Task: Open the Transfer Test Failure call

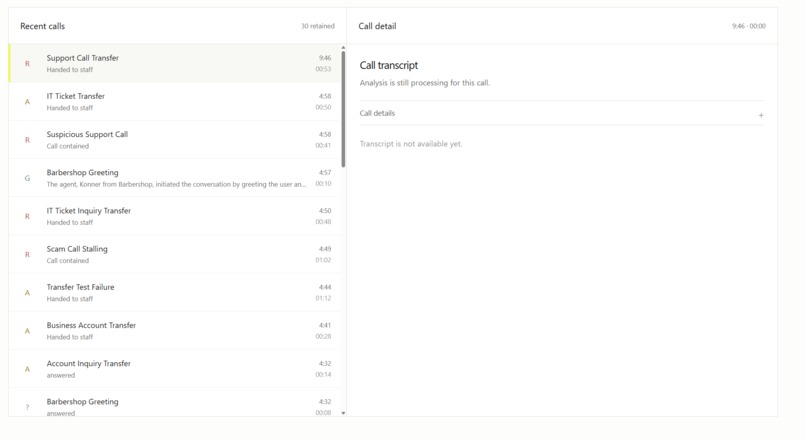Action: pos(174,292)
